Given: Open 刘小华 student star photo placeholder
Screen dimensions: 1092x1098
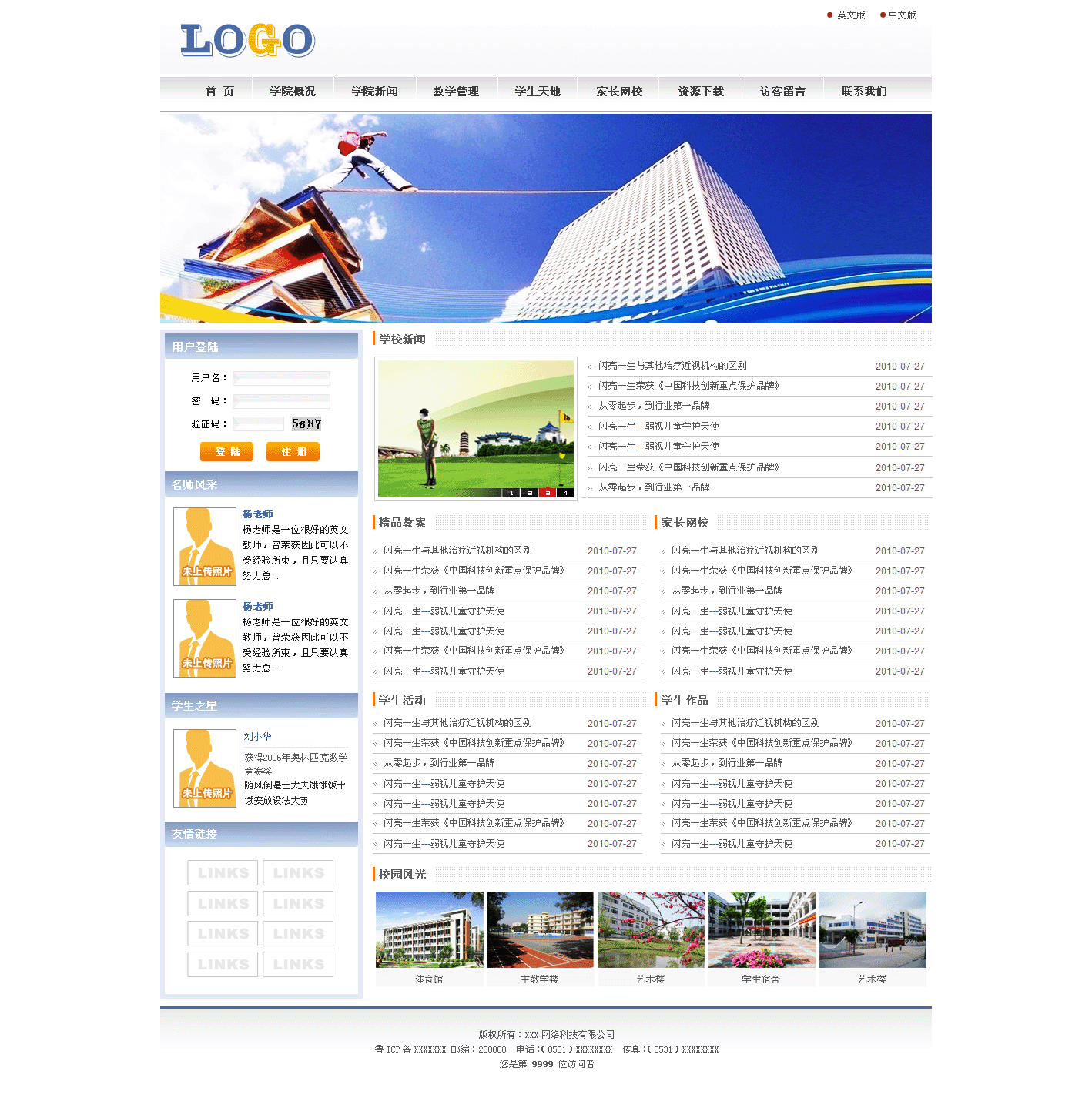Looking at the screenshot, I should coord(205,768).
